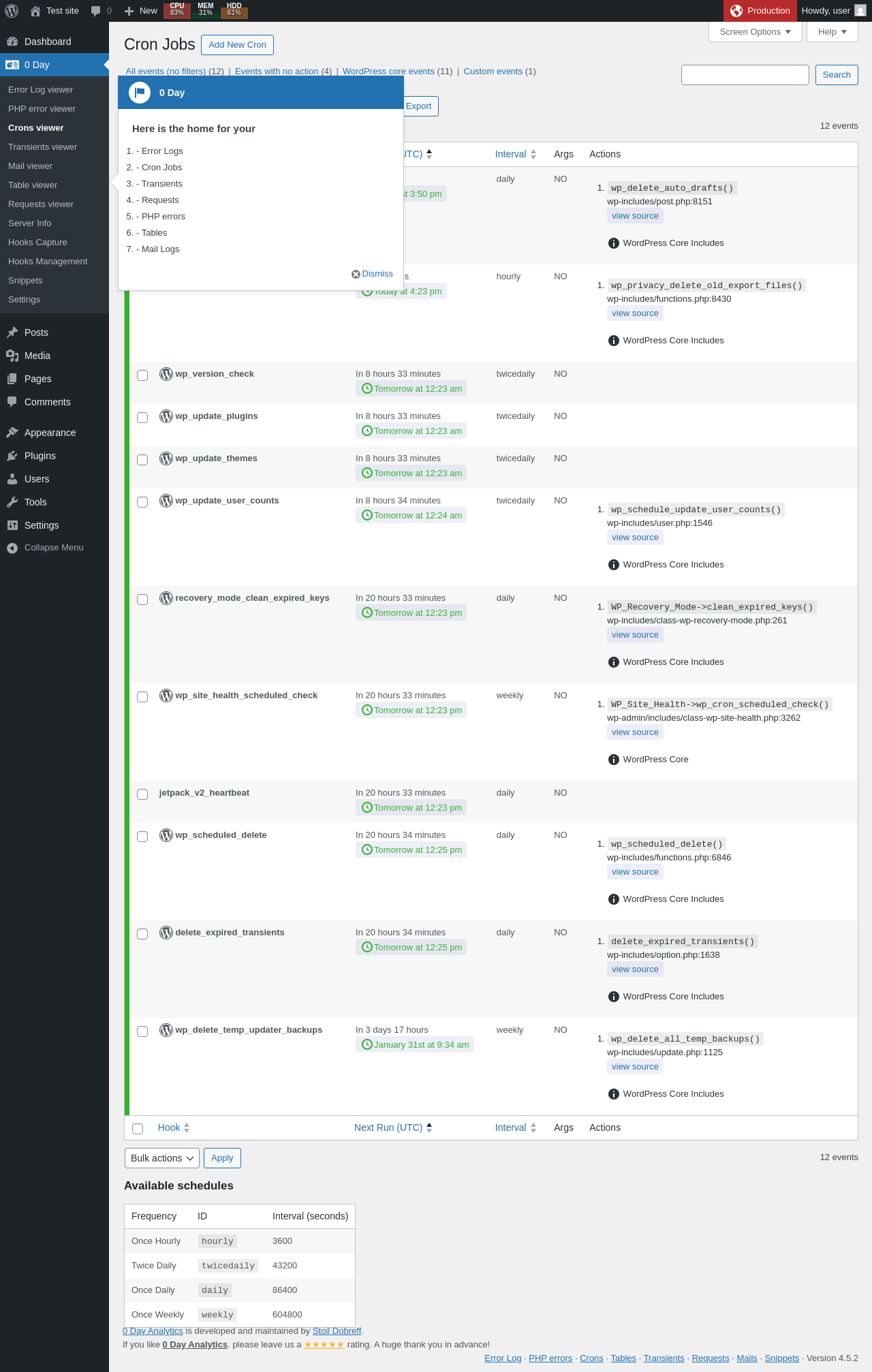Focus the cron search input field

pos(745,75)
